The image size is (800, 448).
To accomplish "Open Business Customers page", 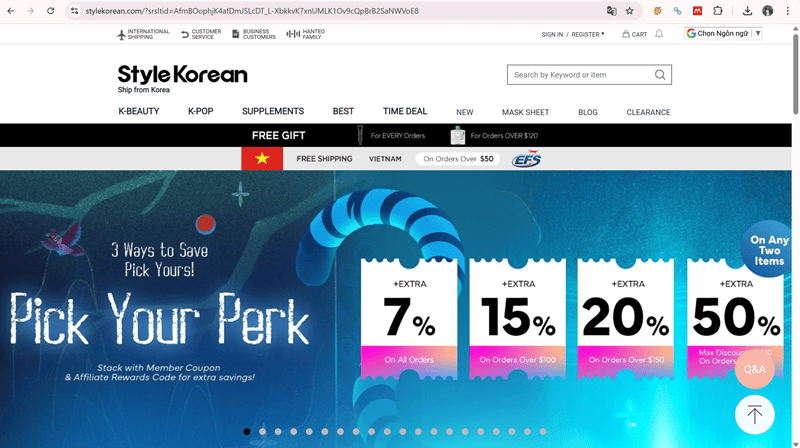I will coord(254,34).
